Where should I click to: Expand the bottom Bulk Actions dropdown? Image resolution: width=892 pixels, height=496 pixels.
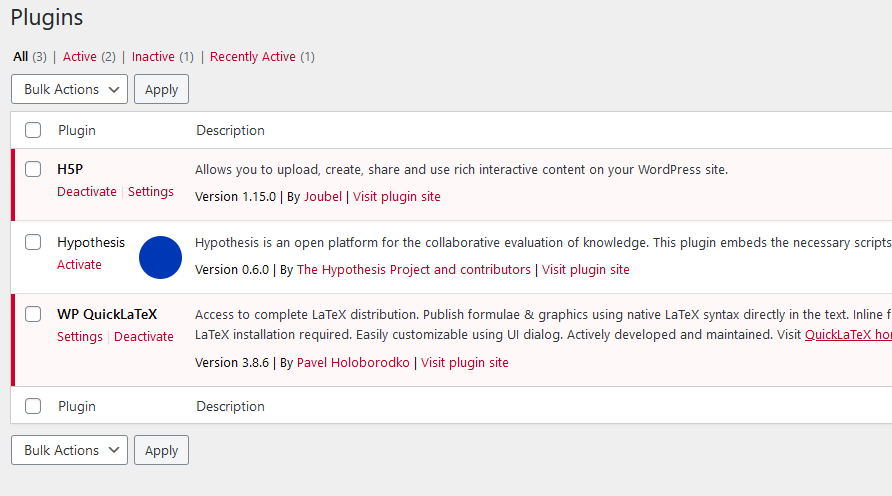(69, 450)
